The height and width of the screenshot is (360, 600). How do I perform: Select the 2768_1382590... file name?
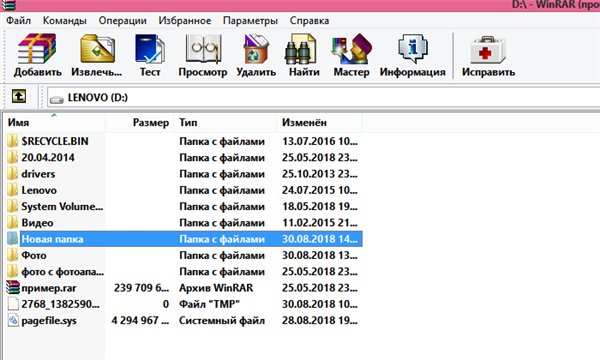[60, 304]
